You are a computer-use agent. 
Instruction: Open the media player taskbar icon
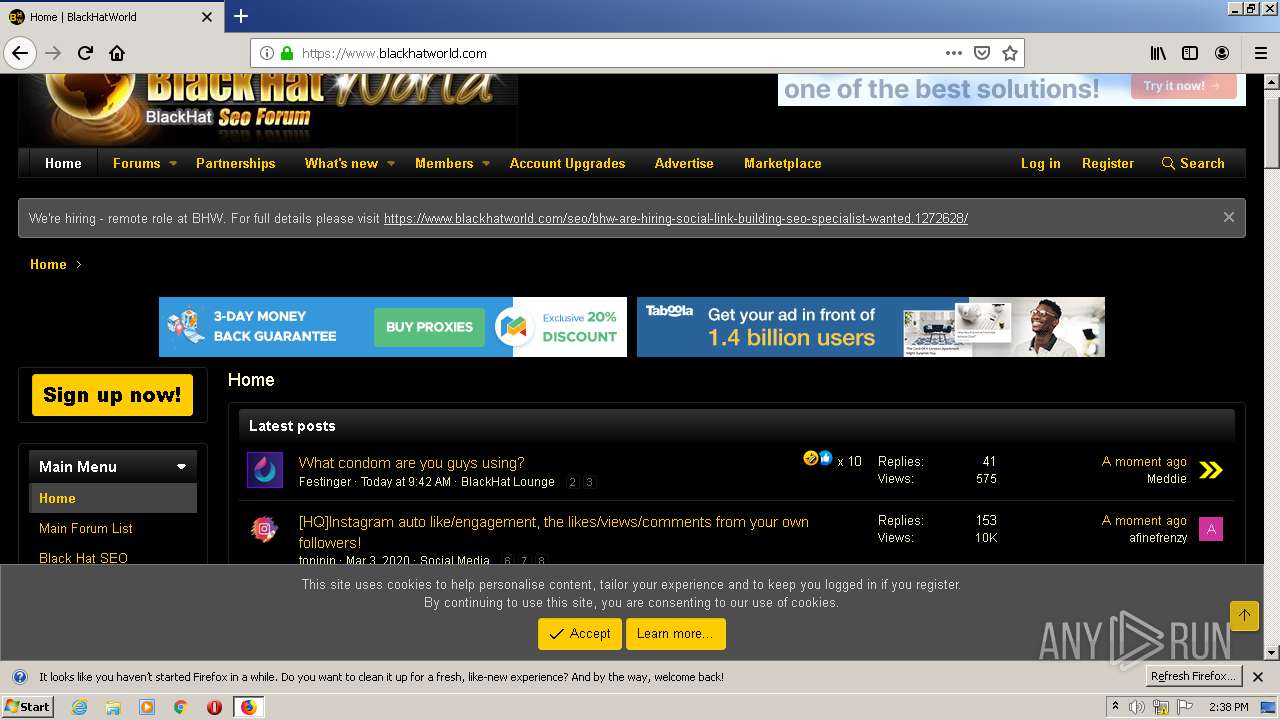point(147,707)
